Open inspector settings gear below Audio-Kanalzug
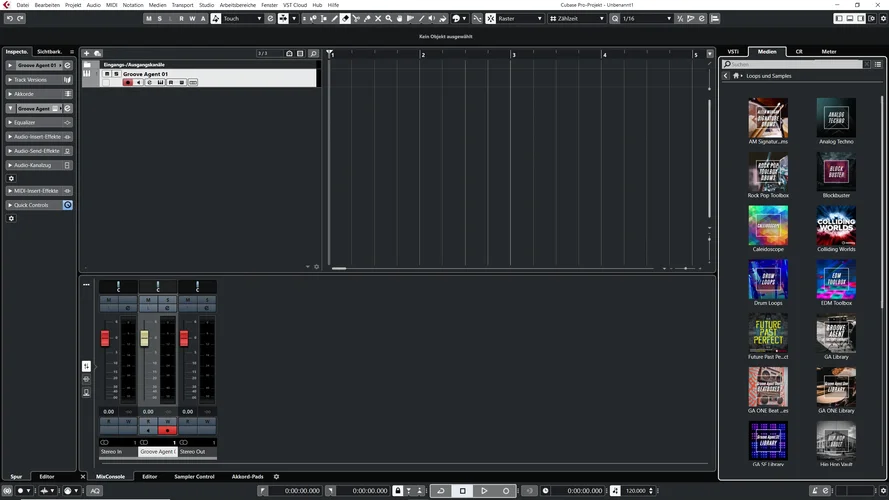Image resolution: width=889 pixels, height=500 pixels. pos(11,179)
